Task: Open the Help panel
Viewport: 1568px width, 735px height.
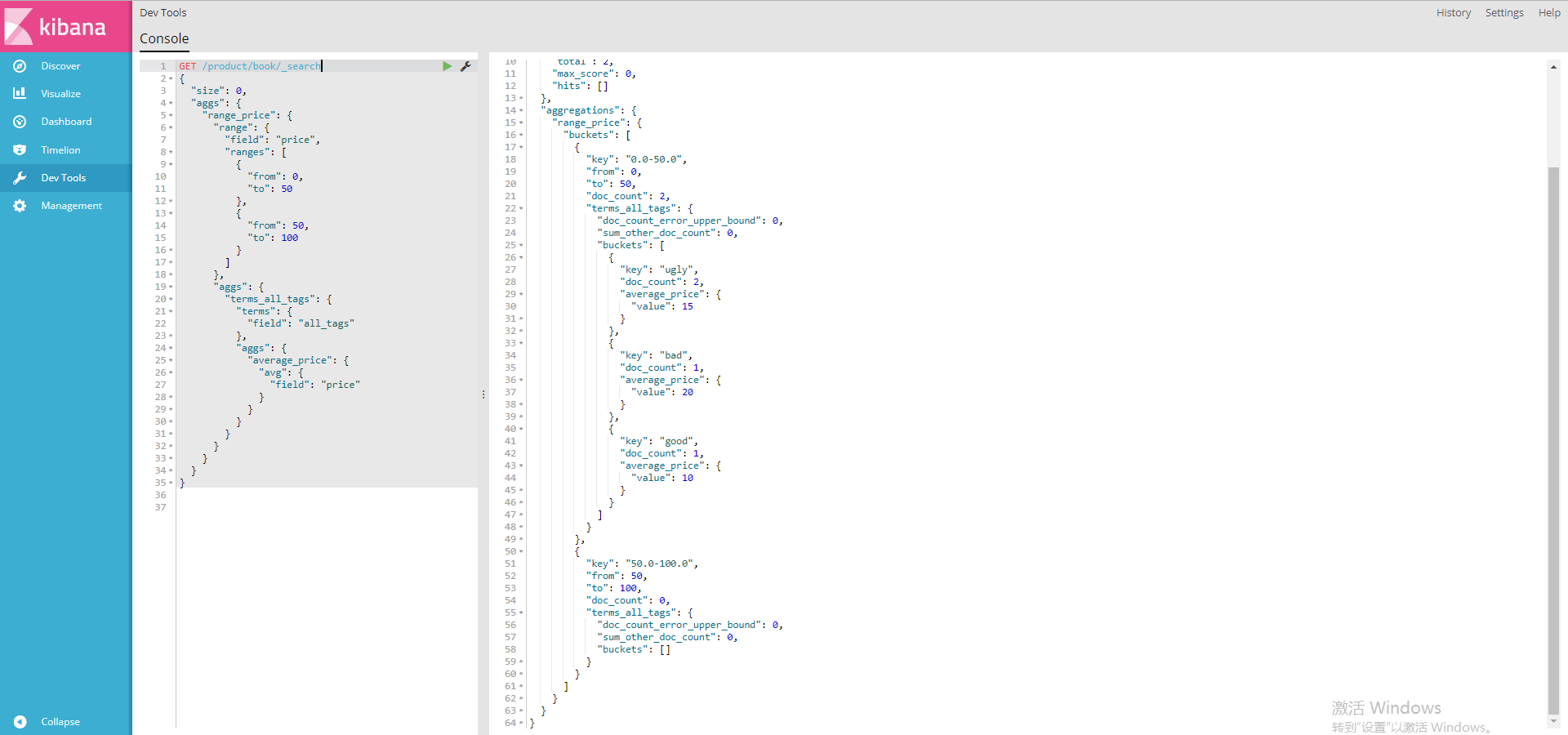Action: (x=1549, y=13)
